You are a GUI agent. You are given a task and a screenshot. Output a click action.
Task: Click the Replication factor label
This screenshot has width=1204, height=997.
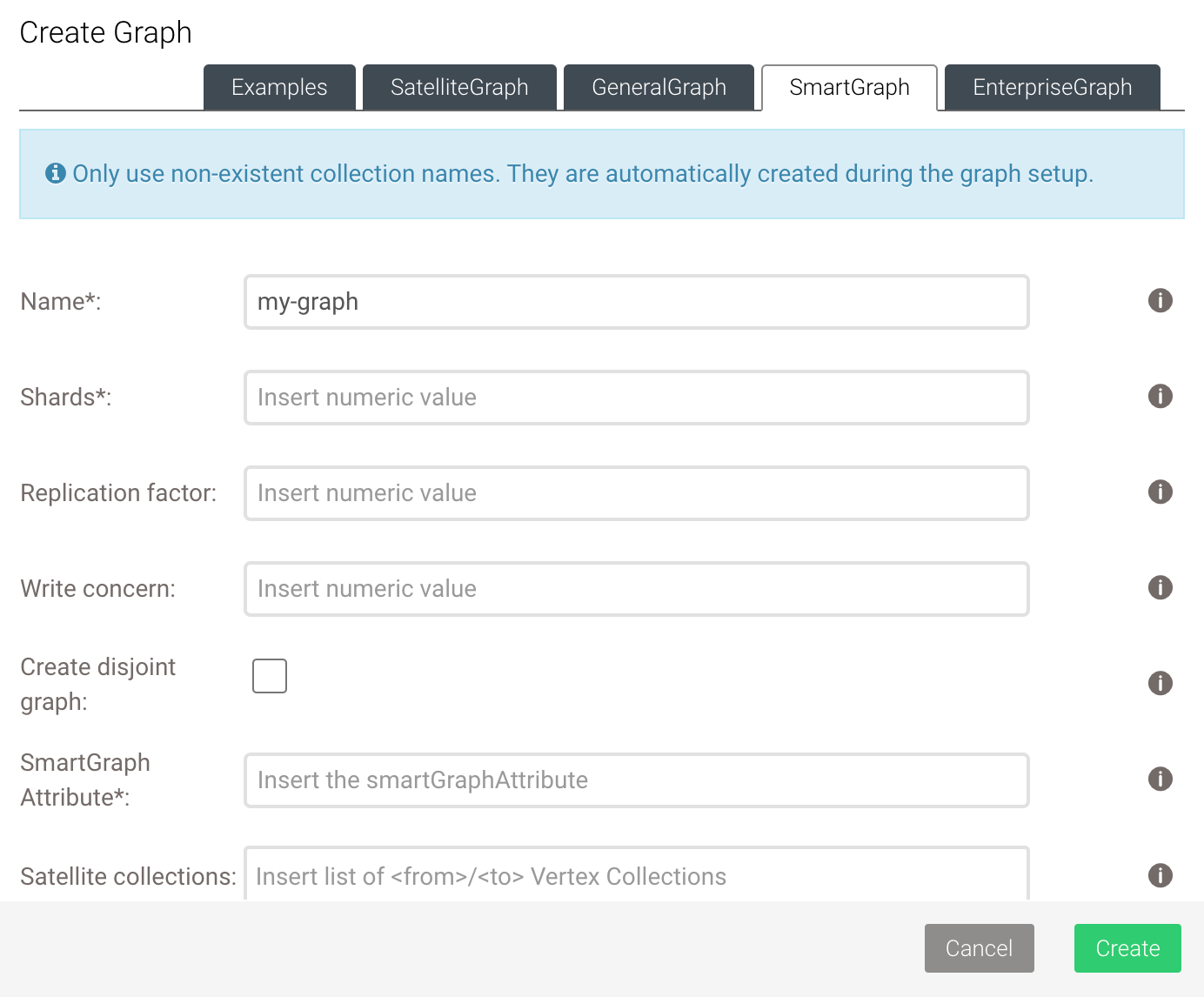[118, 493]
